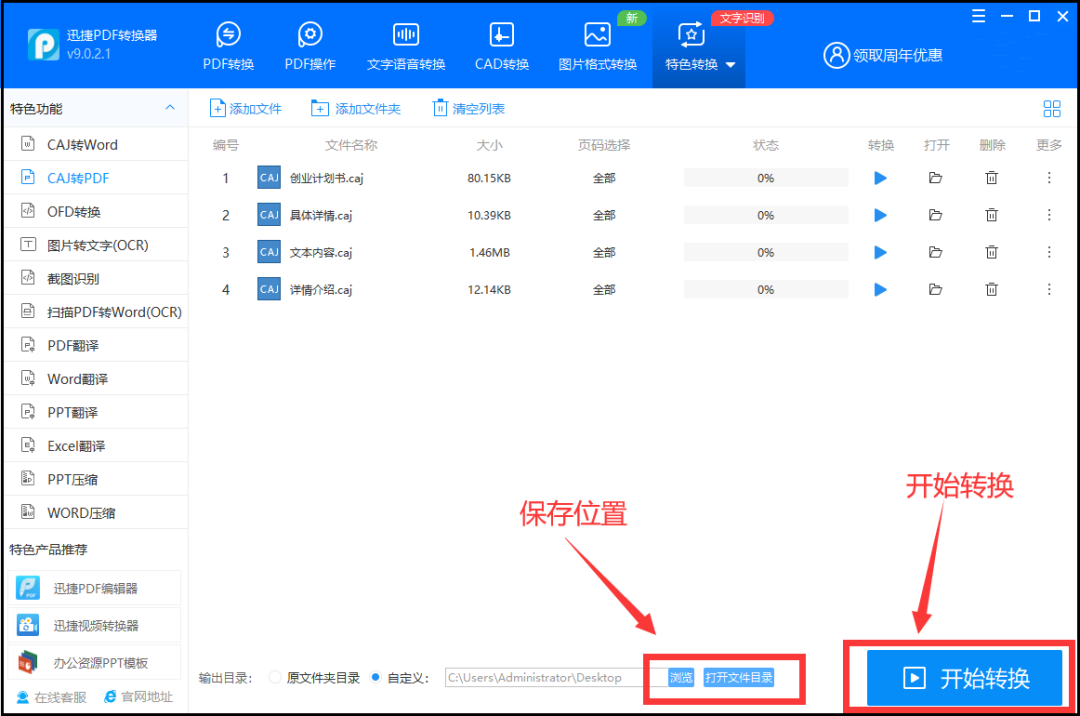Change page selection 全部 for 具体详情.caj
1080x716 pixels.
click(604, 215)
